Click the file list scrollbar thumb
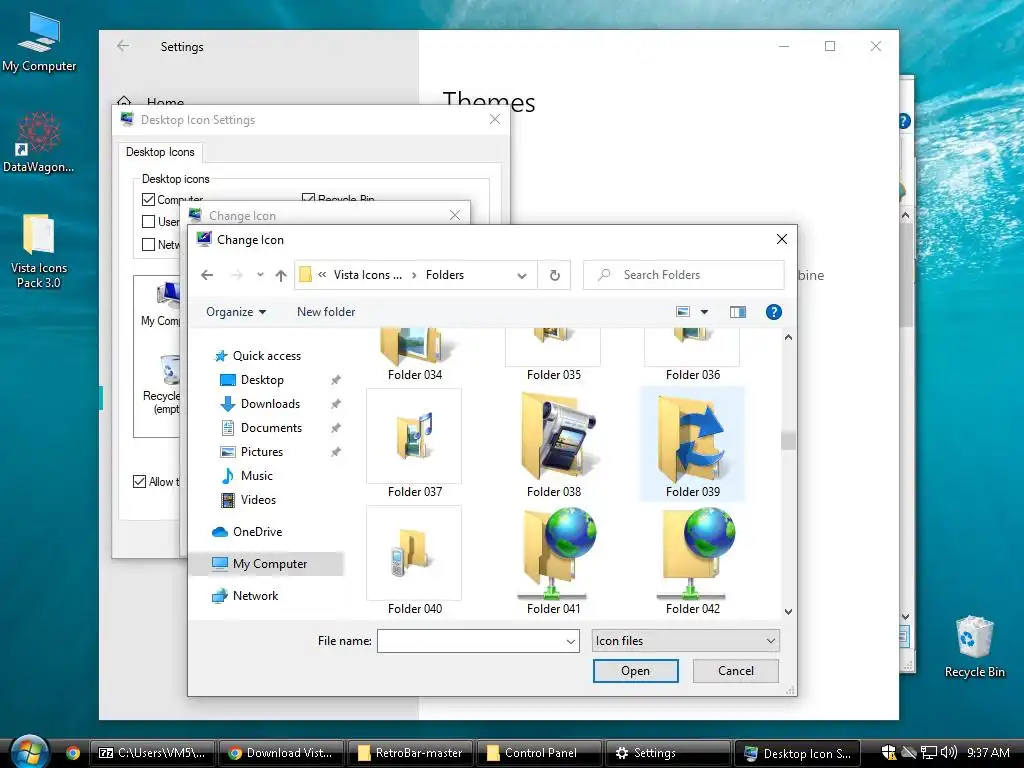This screenshot has width=1024, height=768. (788, 441)
